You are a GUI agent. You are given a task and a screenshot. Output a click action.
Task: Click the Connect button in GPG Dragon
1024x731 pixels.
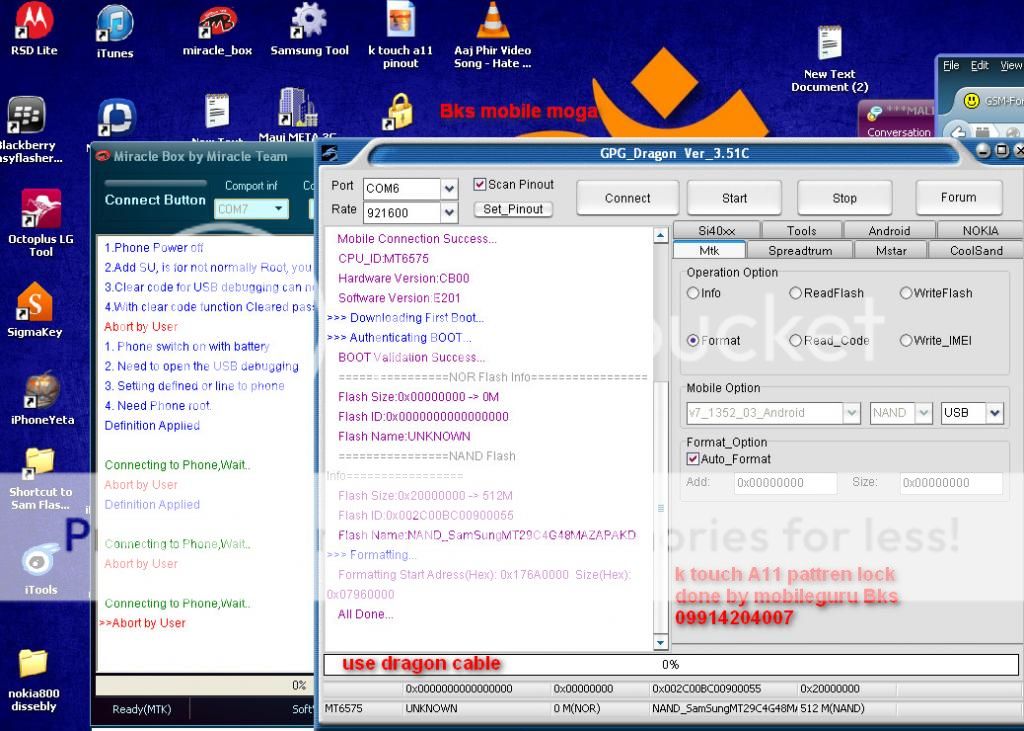(x=627, y=198)
